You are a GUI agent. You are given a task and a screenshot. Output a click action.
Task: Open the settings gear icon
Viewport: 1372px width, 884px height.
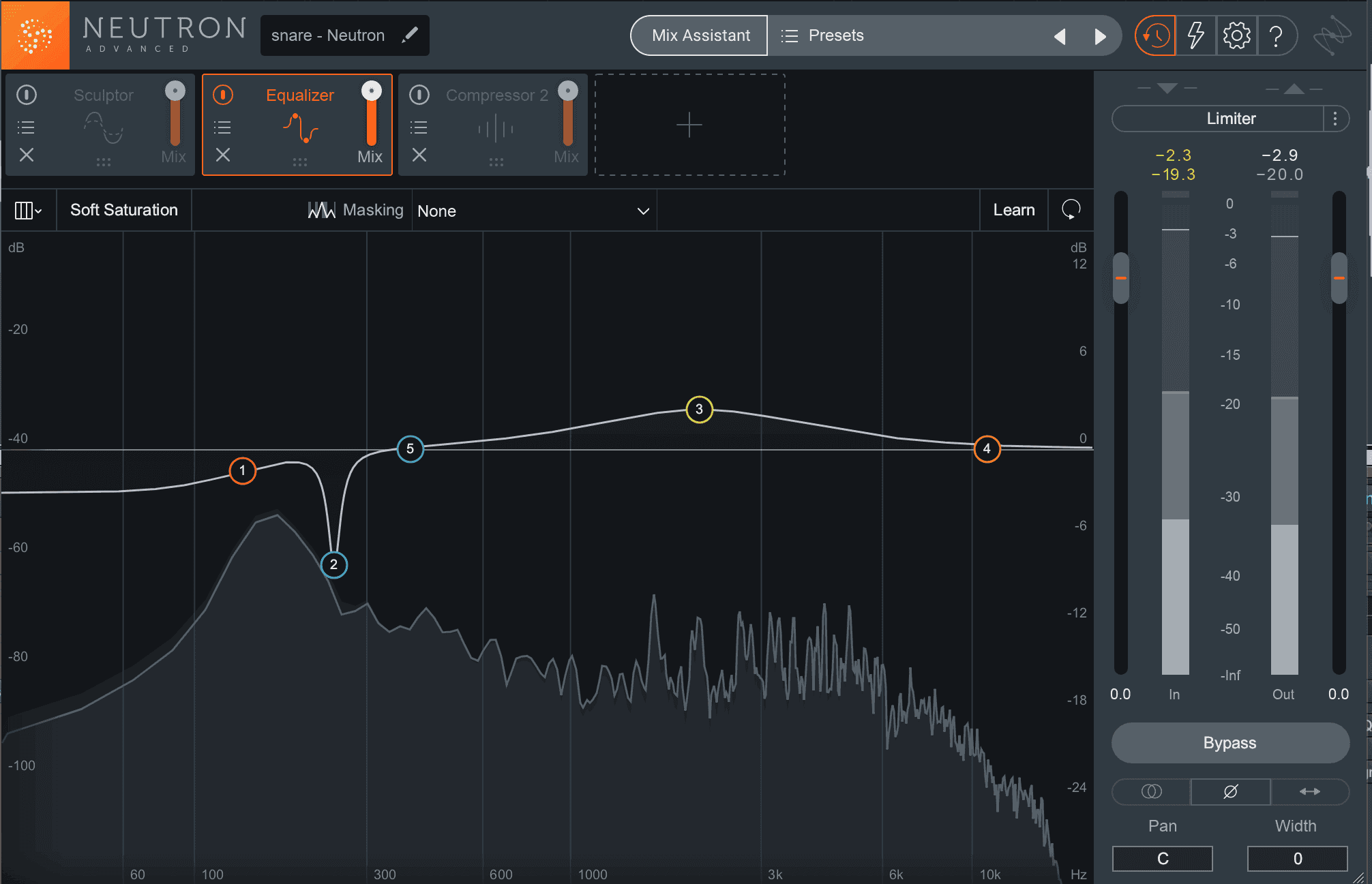click(x=1236, y=35)
